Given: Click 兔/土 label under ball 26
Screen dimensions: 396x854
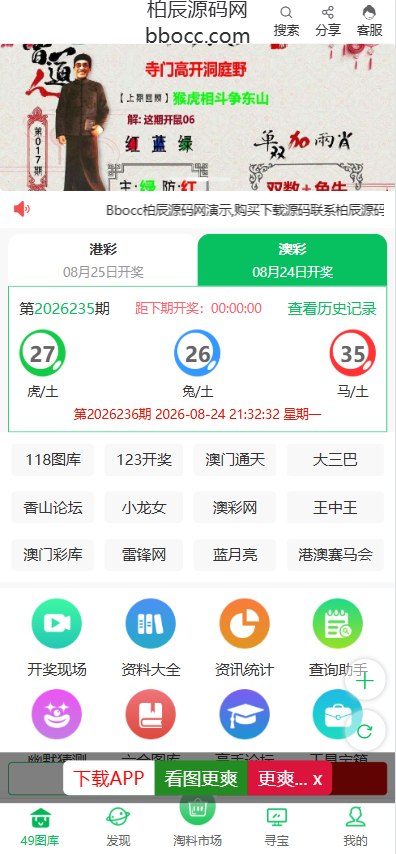Looking at the screenshot, I should click(197, 391).
